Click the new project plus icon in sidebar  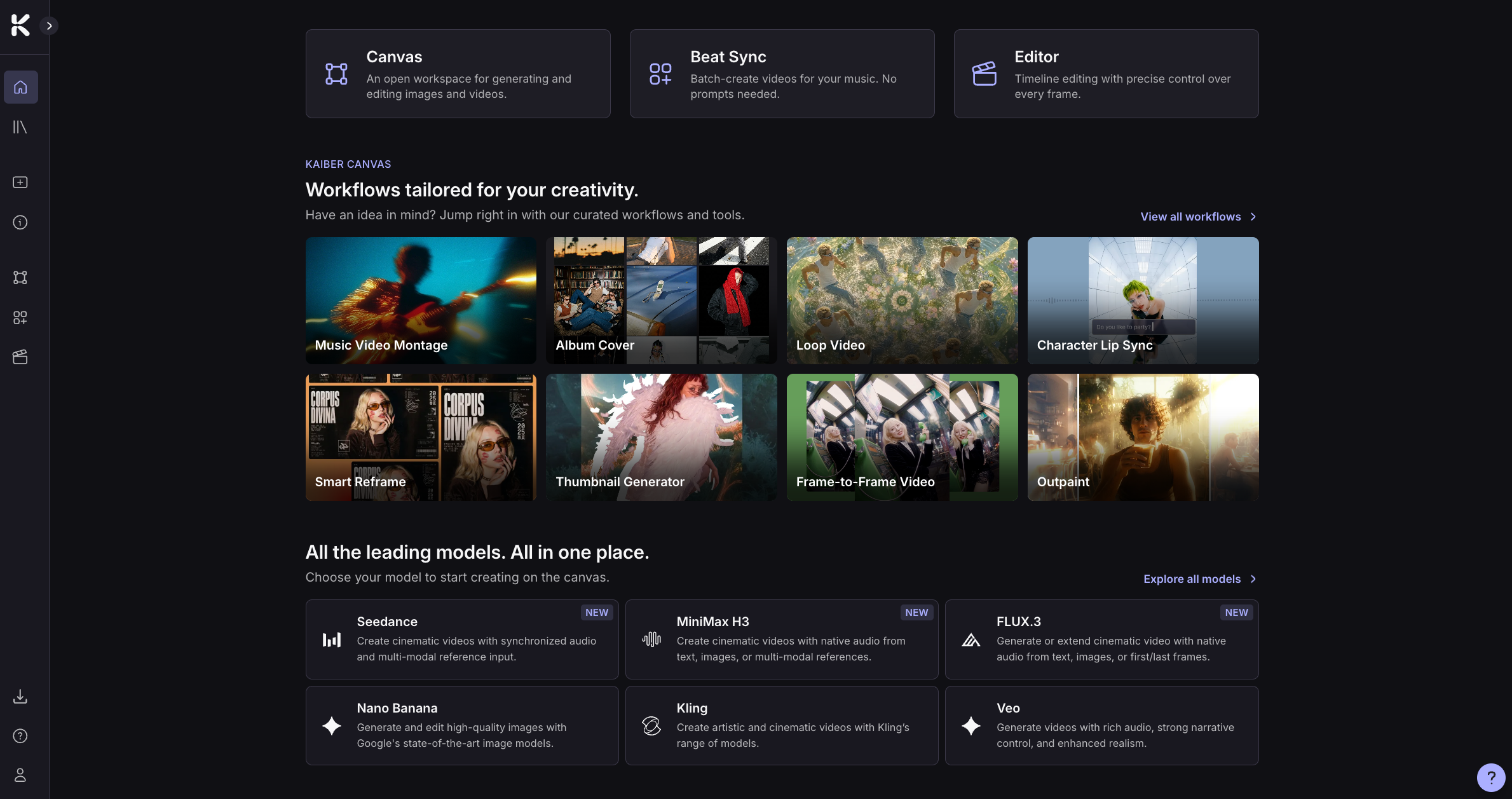click(x=20, y=182)
